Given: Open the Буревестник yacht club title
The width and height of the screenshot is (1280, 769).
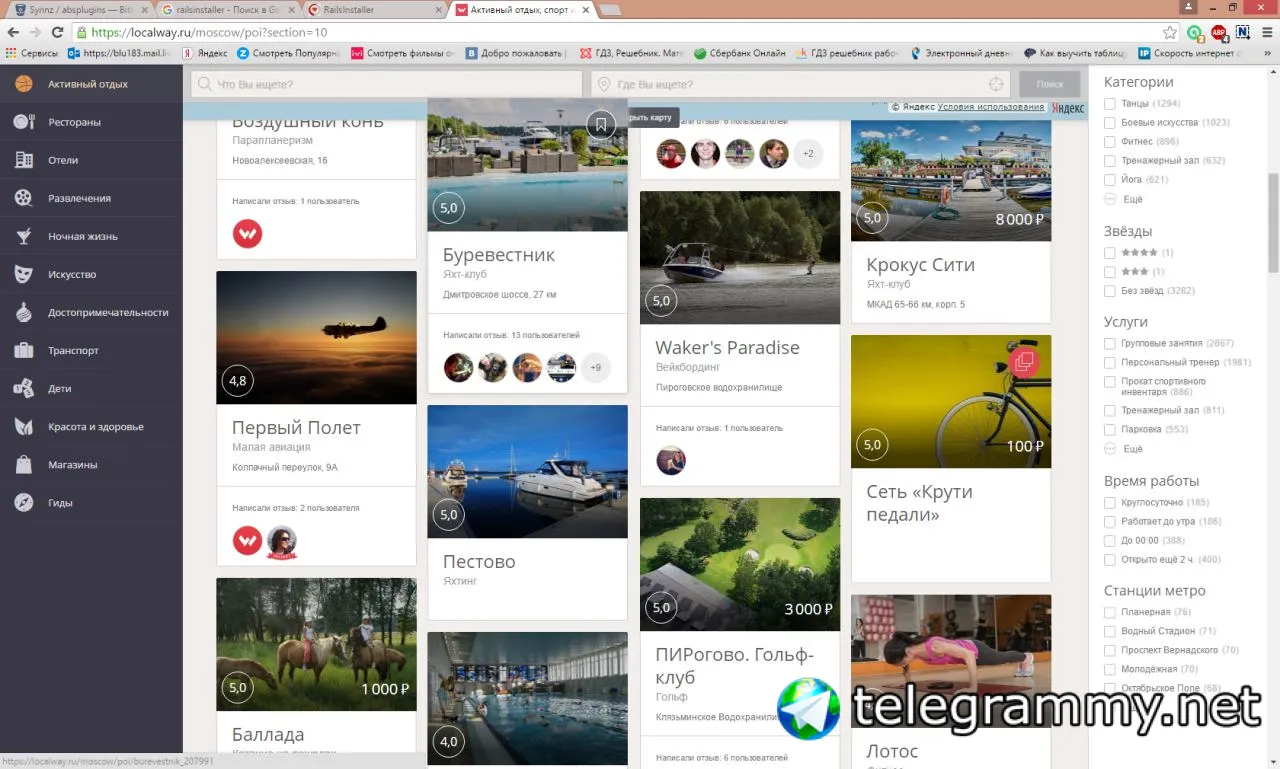Looking at the screenshot, I should click(x=499, y=255).
